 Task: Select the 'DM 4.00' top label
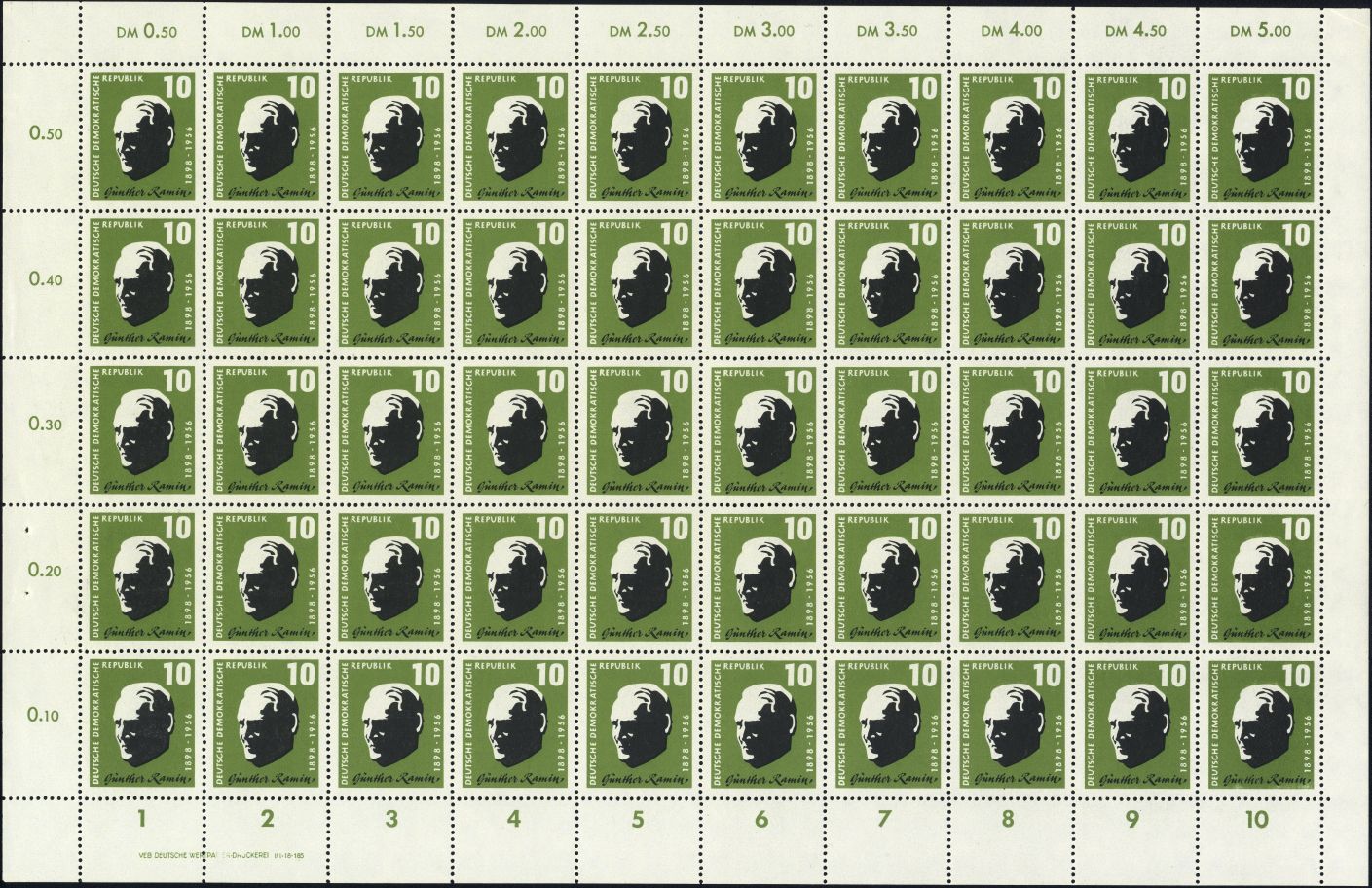pyautogui.click(x=1012, y=31)
